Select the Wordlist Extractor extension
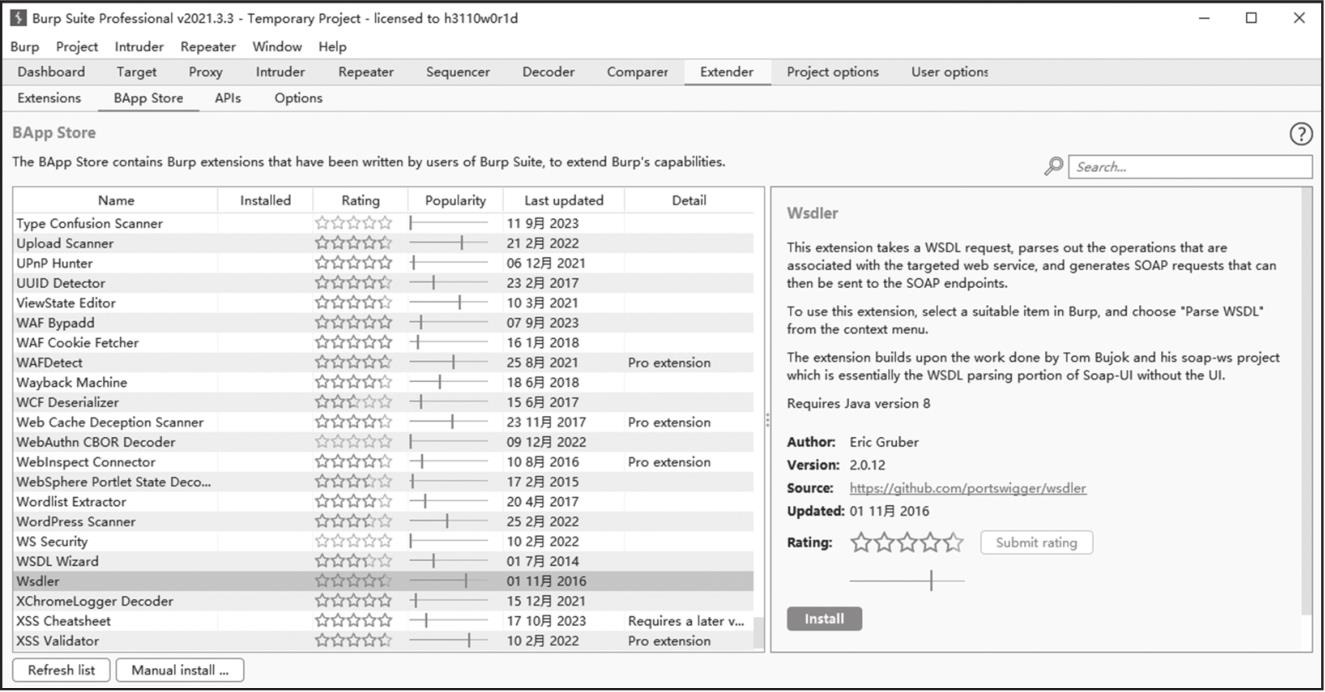 [383, 502]
